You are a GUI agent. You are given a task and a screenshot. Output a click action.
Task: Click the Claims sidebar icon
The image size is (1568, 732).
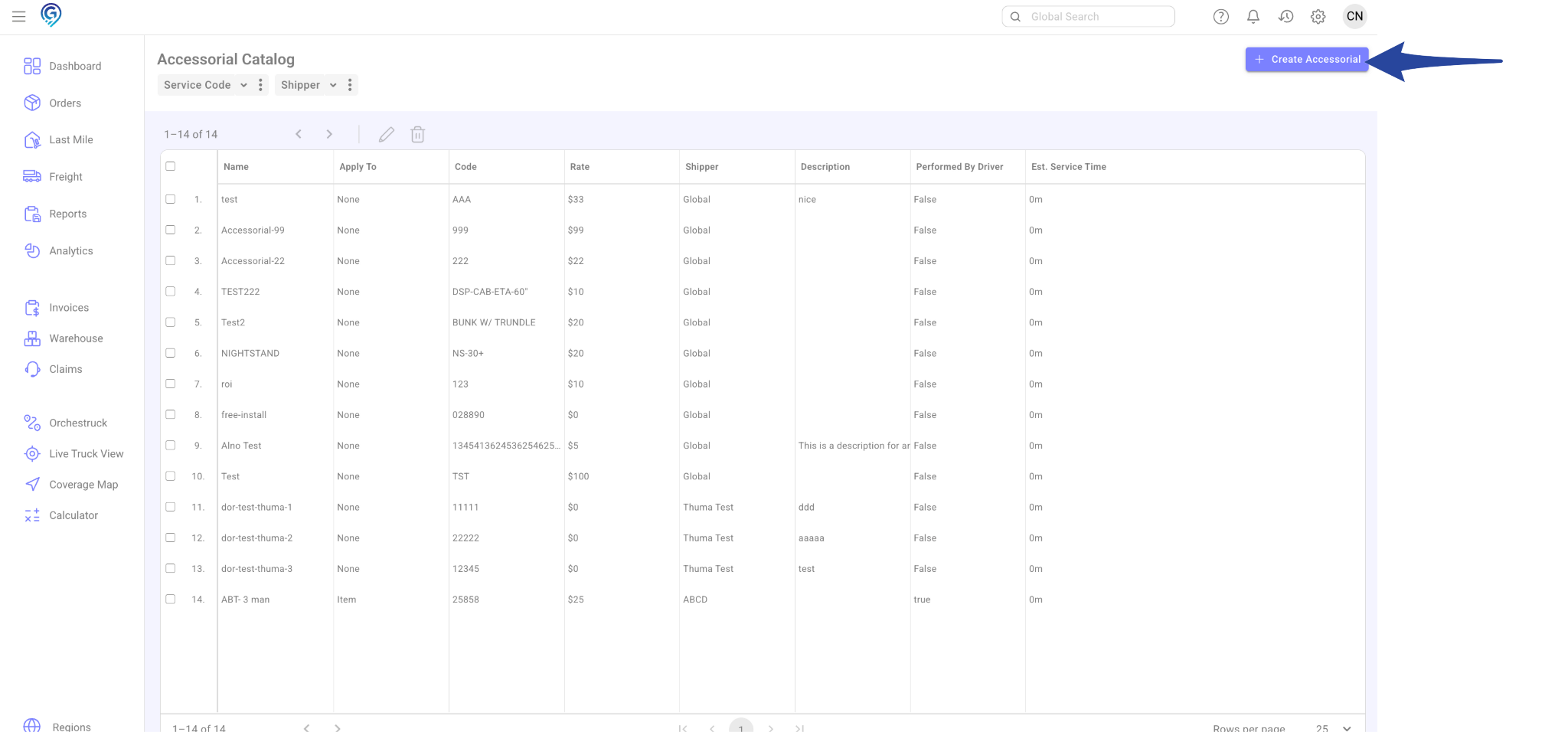tap(32, 369)
